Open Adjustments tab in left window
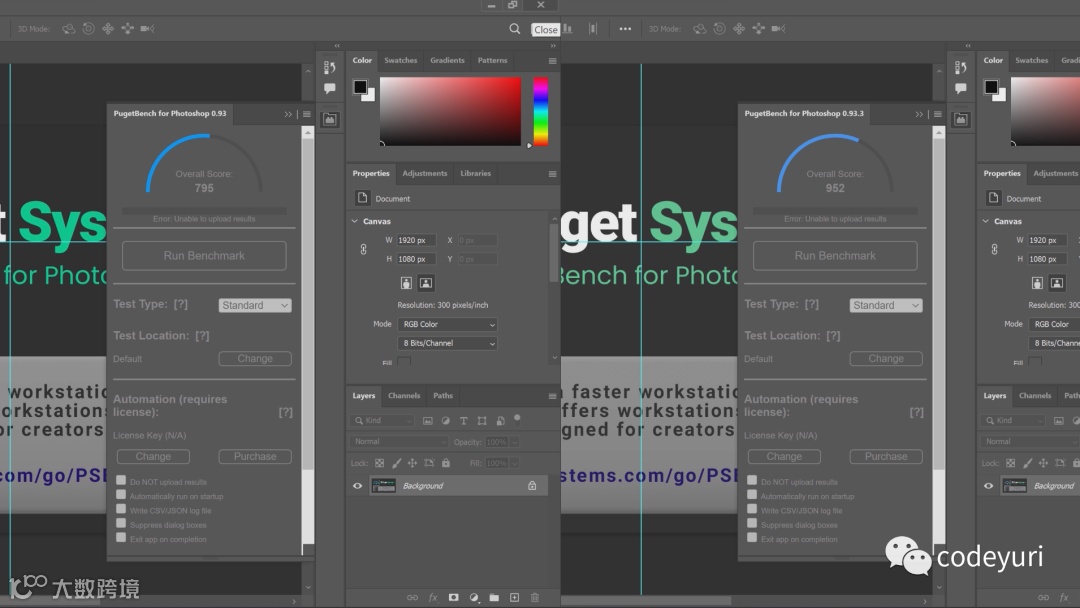 tap(424, 174)
